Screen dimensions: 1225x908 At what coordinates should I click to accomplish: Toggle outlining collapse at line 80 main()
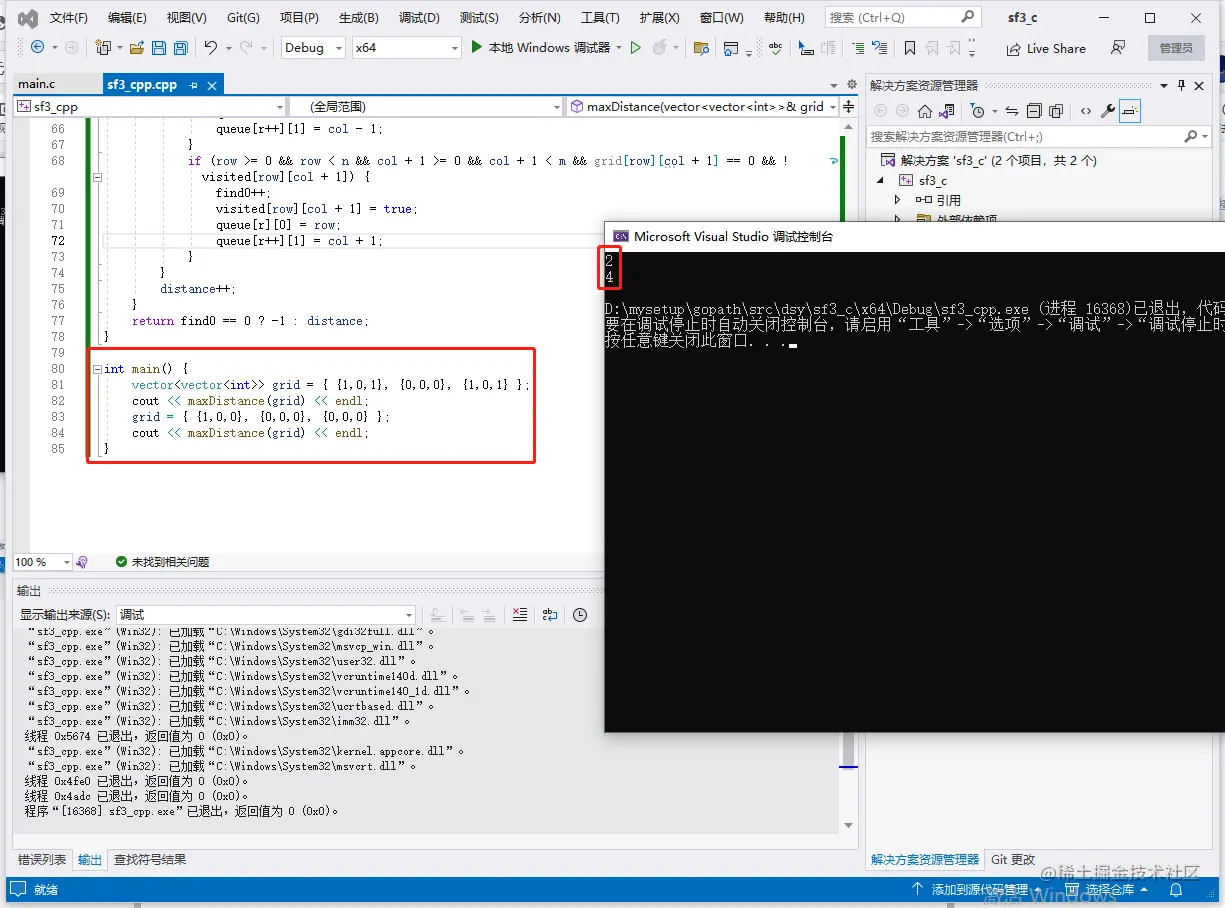(x=97, y=369)
